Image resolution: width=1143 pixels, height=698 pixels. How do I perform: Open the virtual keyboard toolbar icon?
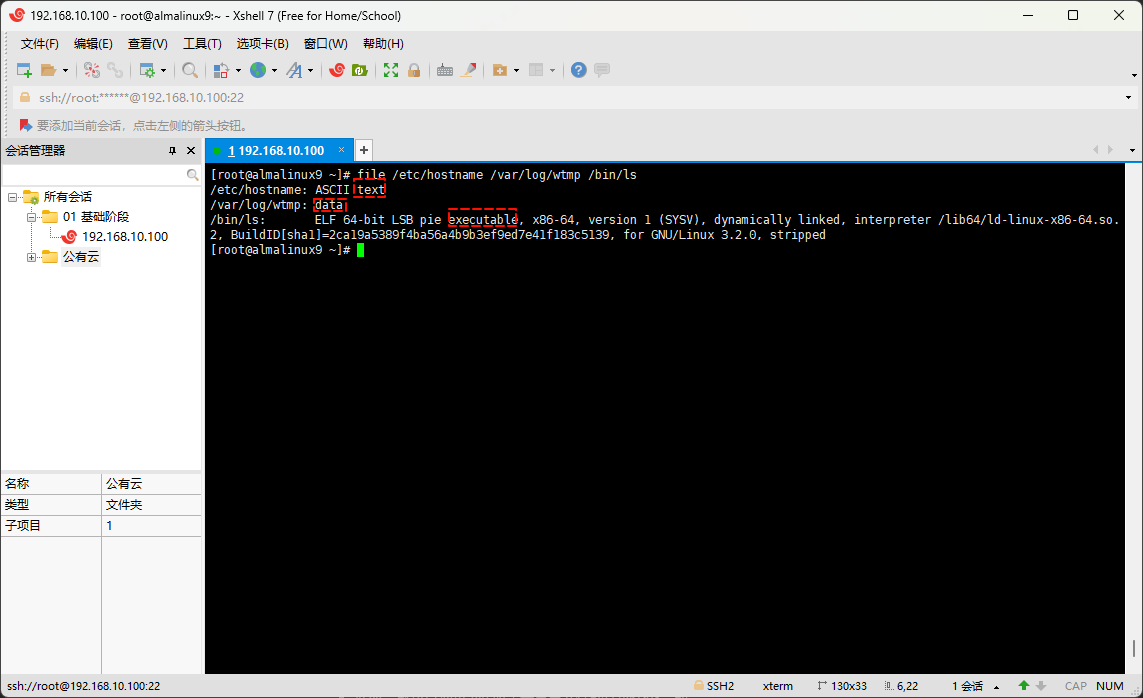[445, 70]
